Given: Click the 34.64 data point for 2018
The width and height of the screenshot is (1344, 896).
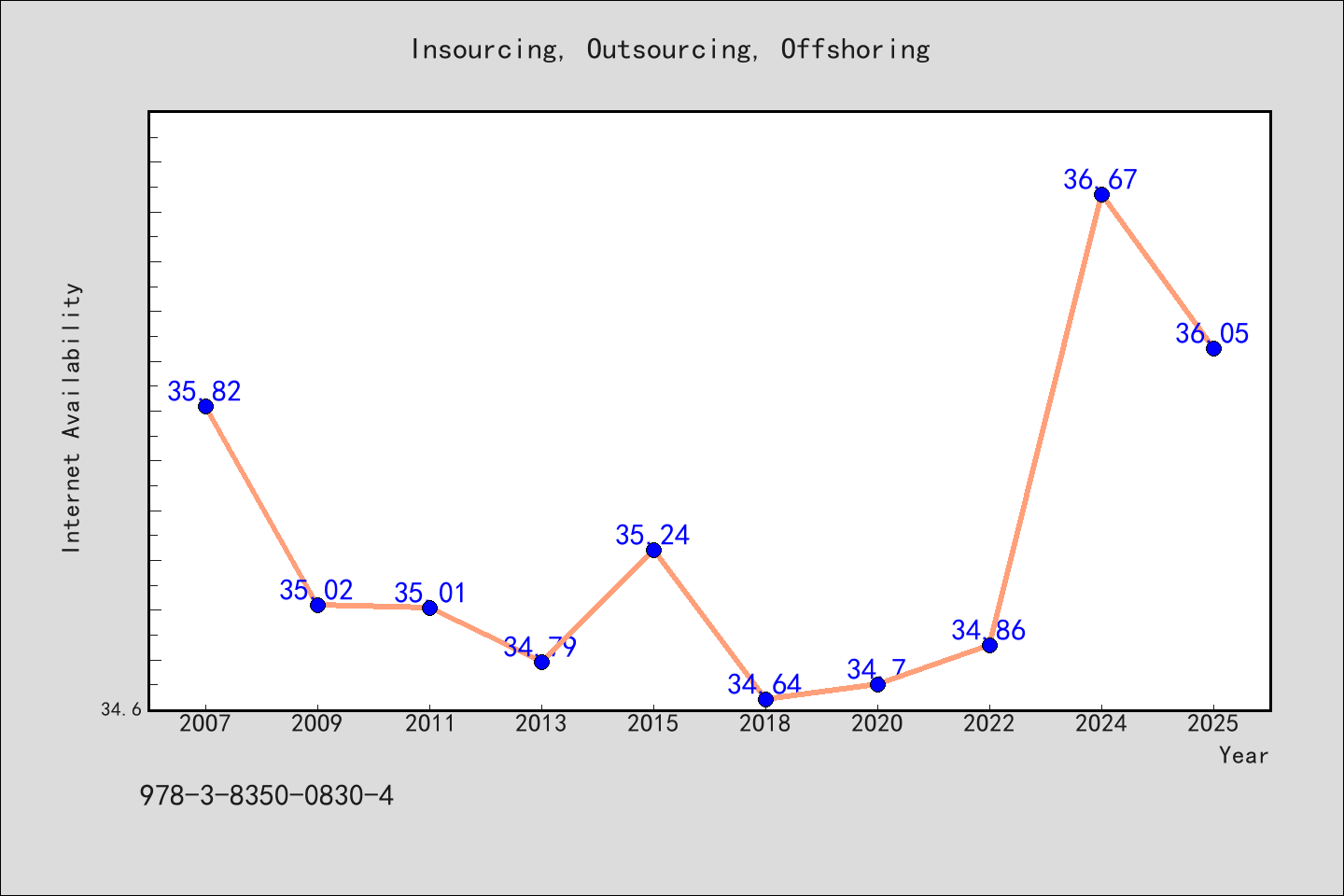Looking at the screenshot, I should click(x=765, y=699).
